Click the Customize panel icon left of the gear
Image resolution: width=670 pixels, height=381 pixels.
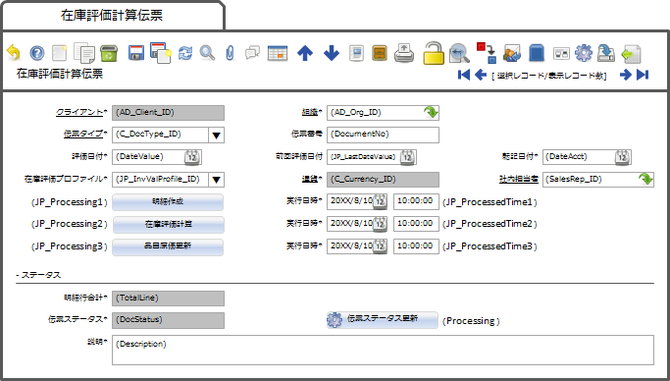[x=561, y=53]
